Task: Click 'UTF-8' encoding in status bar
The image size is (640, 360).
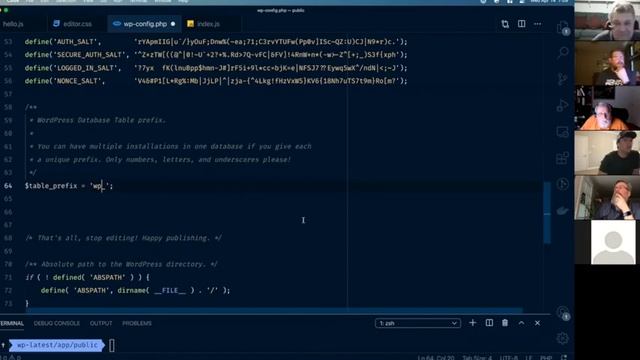Action: point(509,358)
